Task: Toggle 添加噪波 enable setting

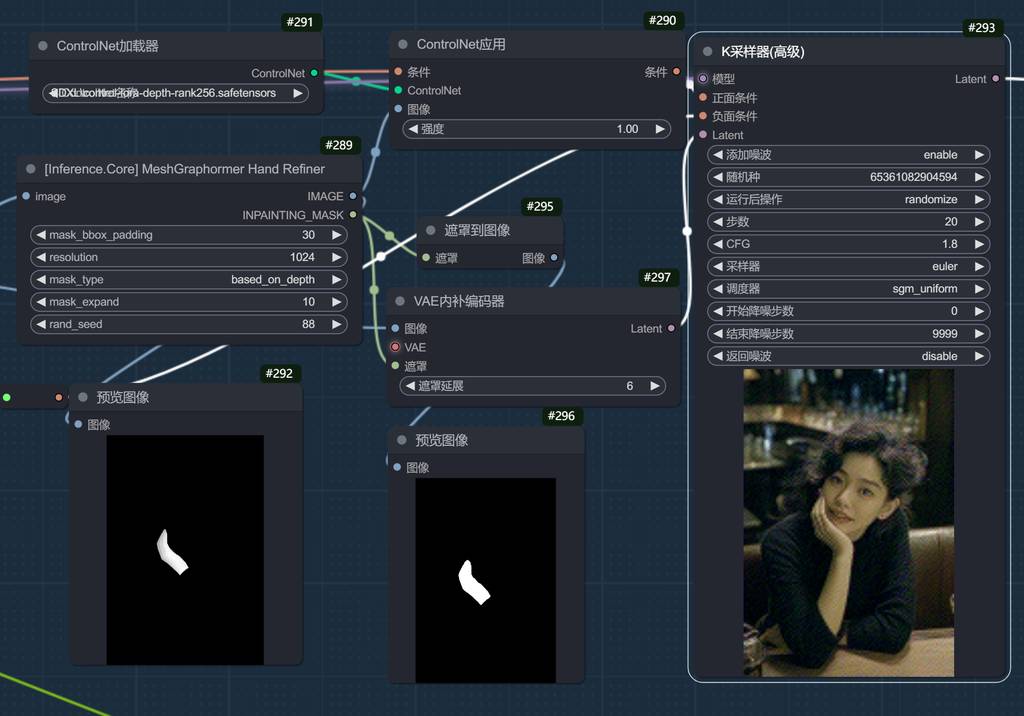Action: [x=848, y=155]
